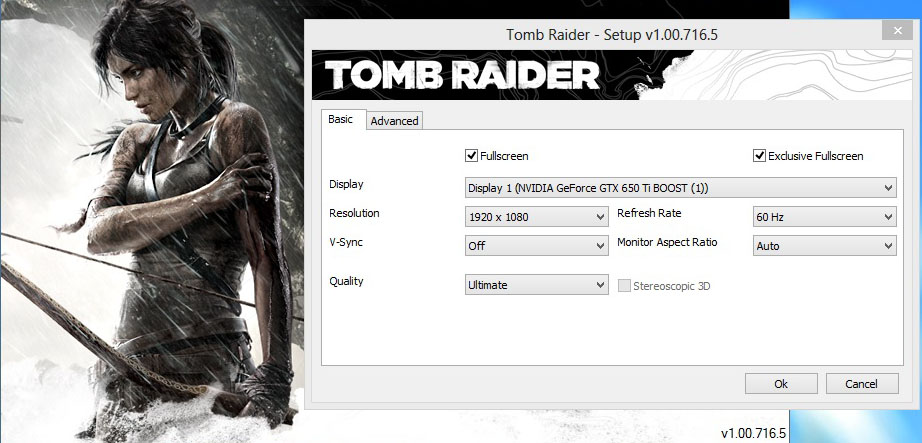Click the Refresh Rate label

click(649, 213)
